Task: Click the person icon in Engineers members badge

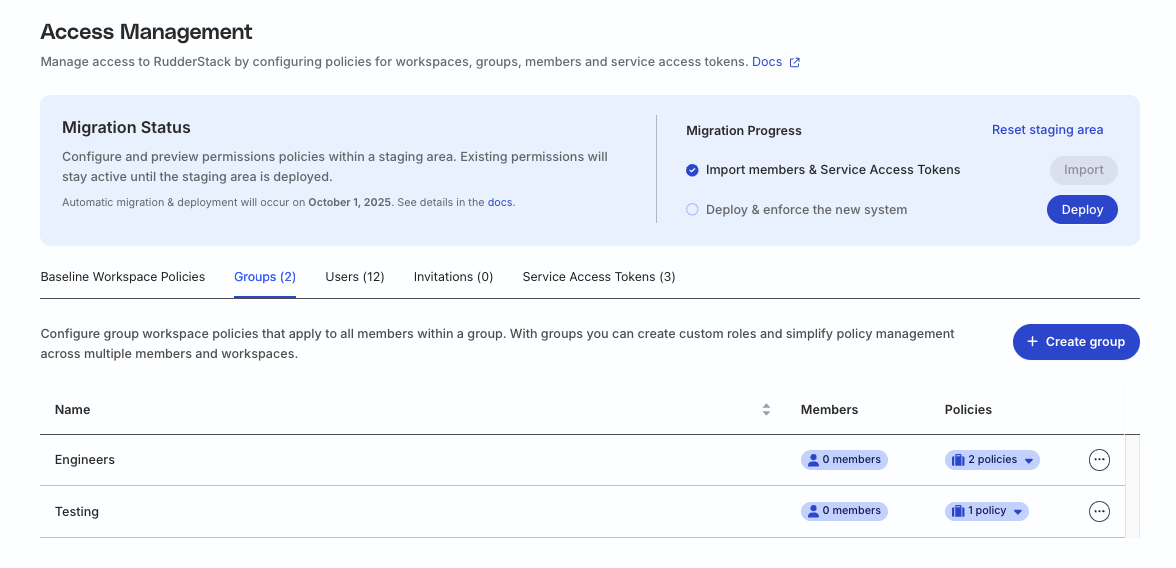Action: point(813,460)
